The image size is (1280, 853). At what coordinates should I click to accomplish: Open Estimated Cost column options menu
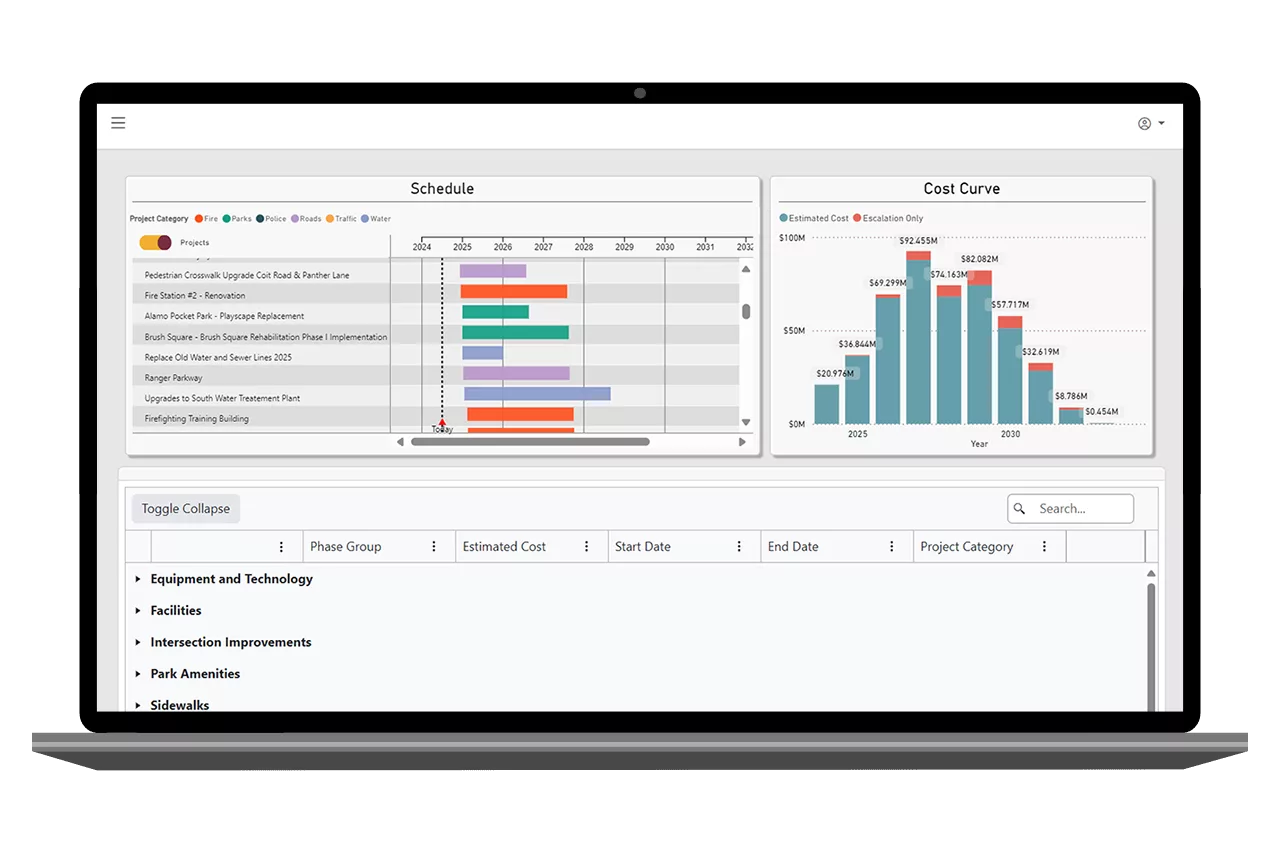[587, 547]
